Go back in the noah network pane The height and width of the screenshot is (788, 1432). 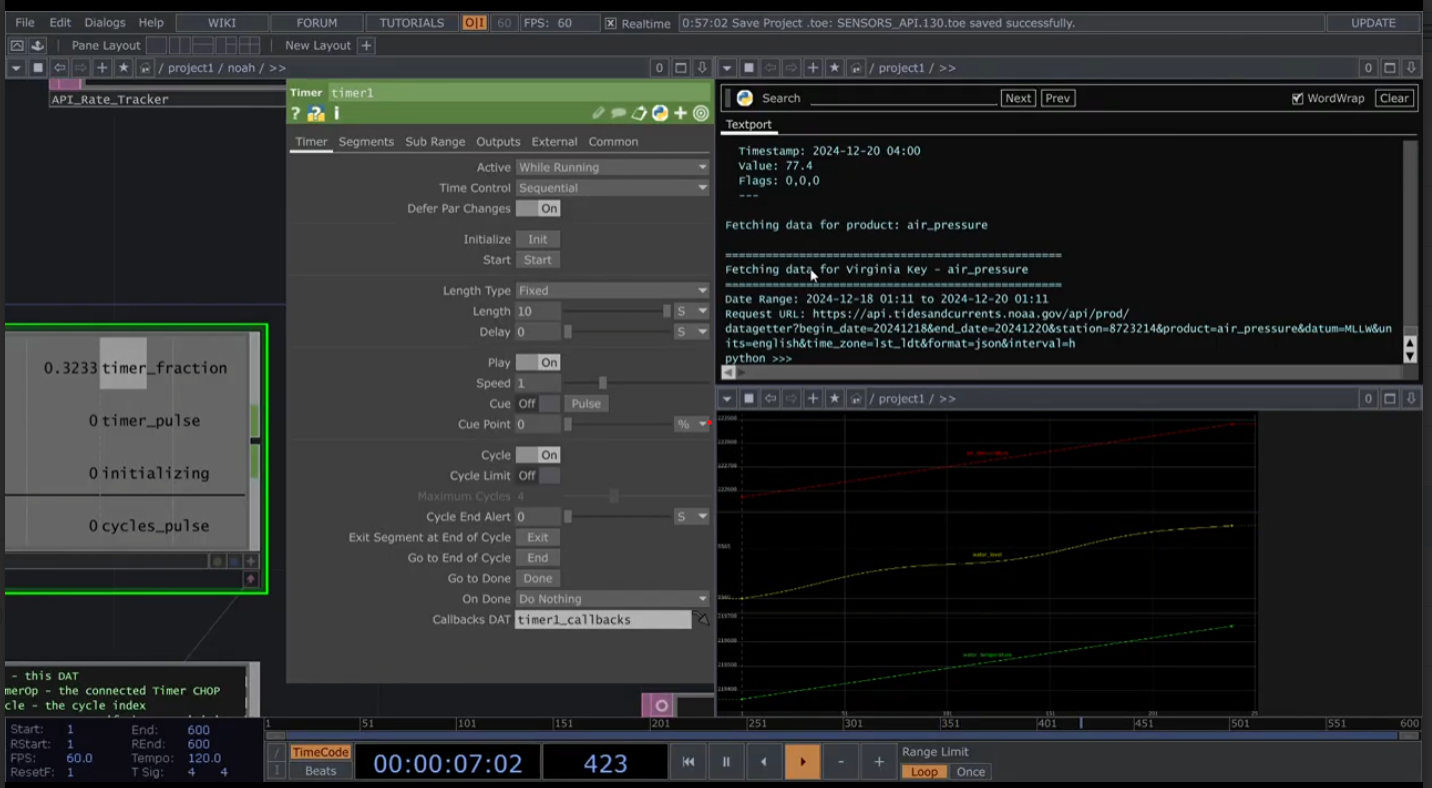60,68
